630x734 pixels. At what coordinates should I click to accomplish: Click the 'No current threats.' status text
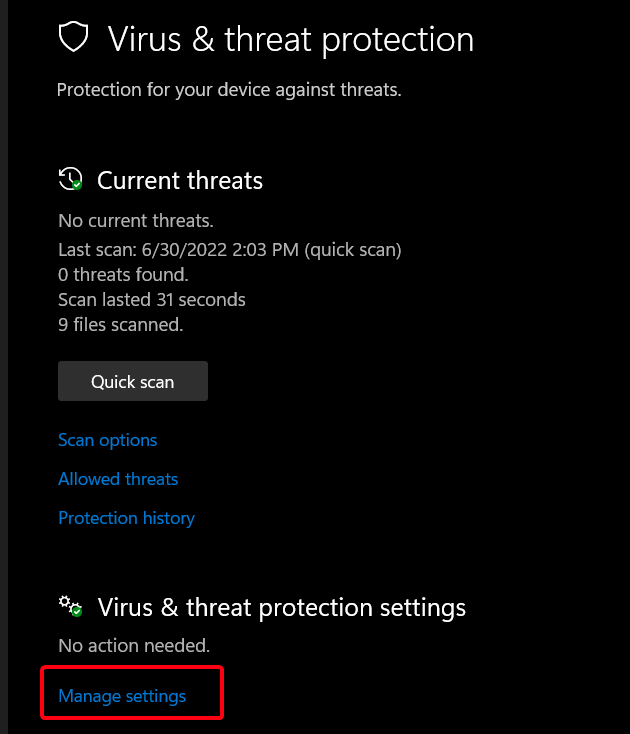coord(136,220)
